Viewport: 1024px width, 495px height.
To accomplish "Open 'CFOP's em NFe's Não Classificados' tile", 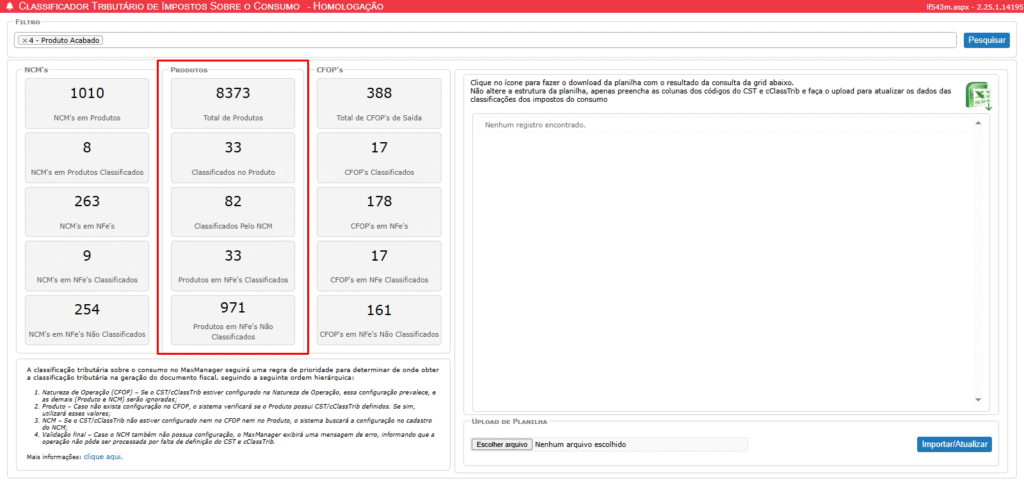I will point(379,319).
